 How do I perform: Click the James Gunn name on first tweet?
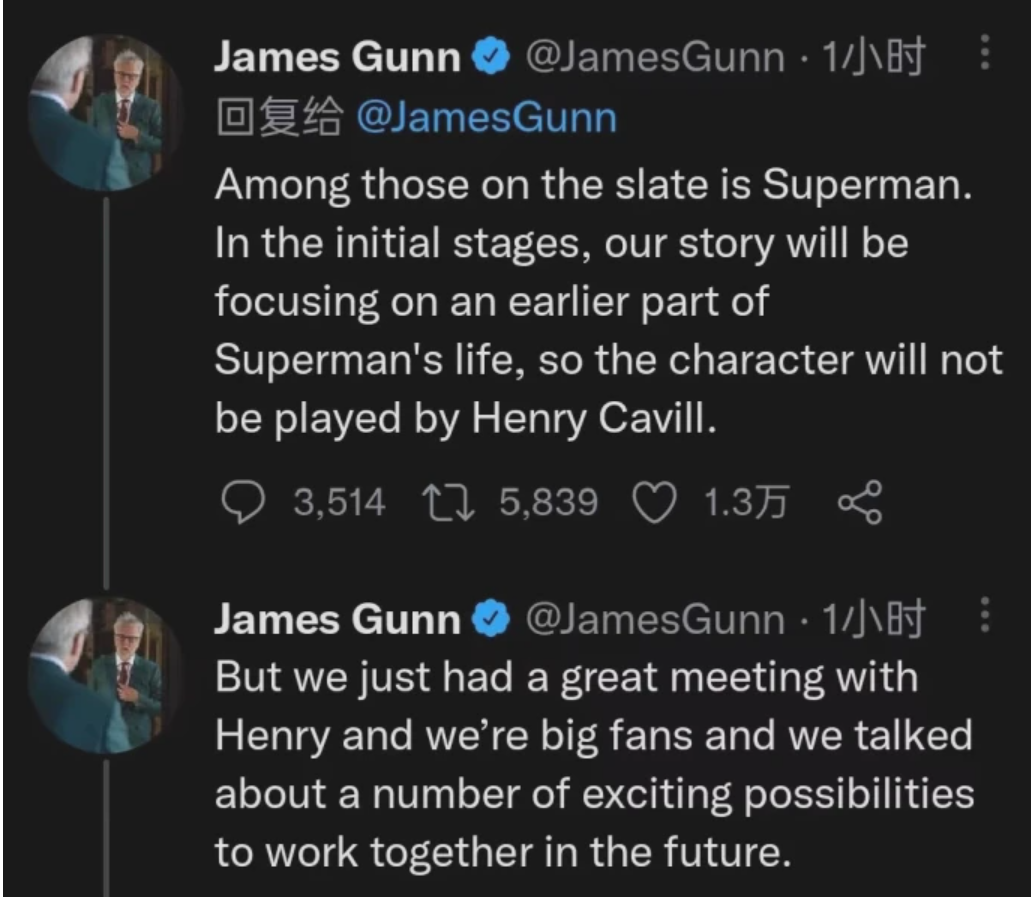point(338,60)
